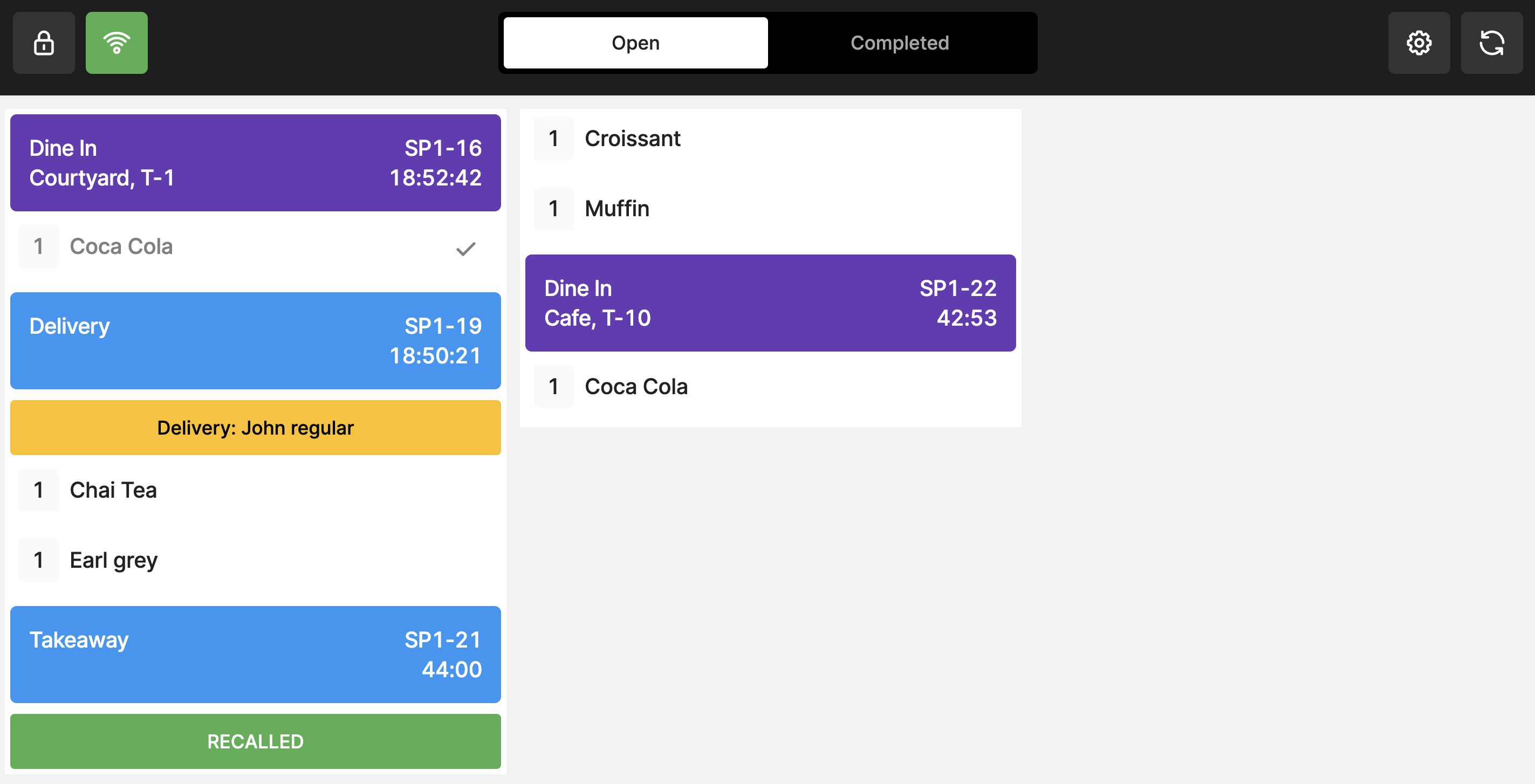The image size is (1535, 784).
Task: Select the Takeaway SP1-21 order header
Action: pos(255,654)
